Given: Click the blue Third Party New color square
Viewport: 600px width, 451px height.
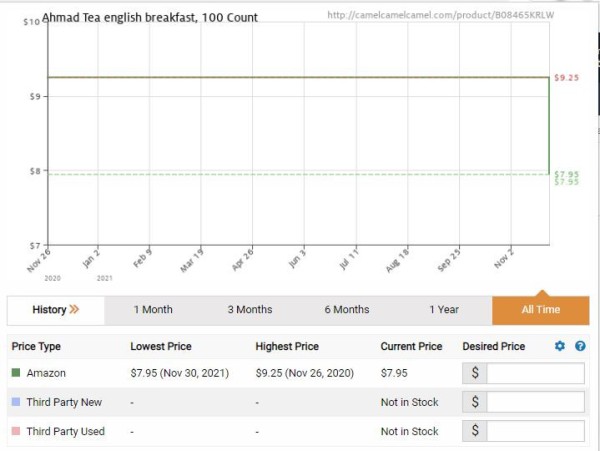Looking at the screenshot, I should point(16,402).
